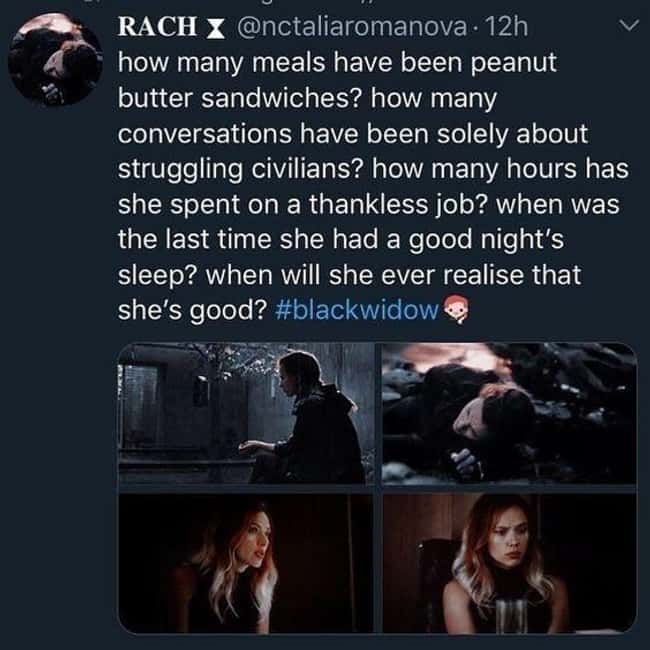This screenshot has width=650, height=650.
Task: Open bottom-right photo of woman with glass
Action: [509, 563]
